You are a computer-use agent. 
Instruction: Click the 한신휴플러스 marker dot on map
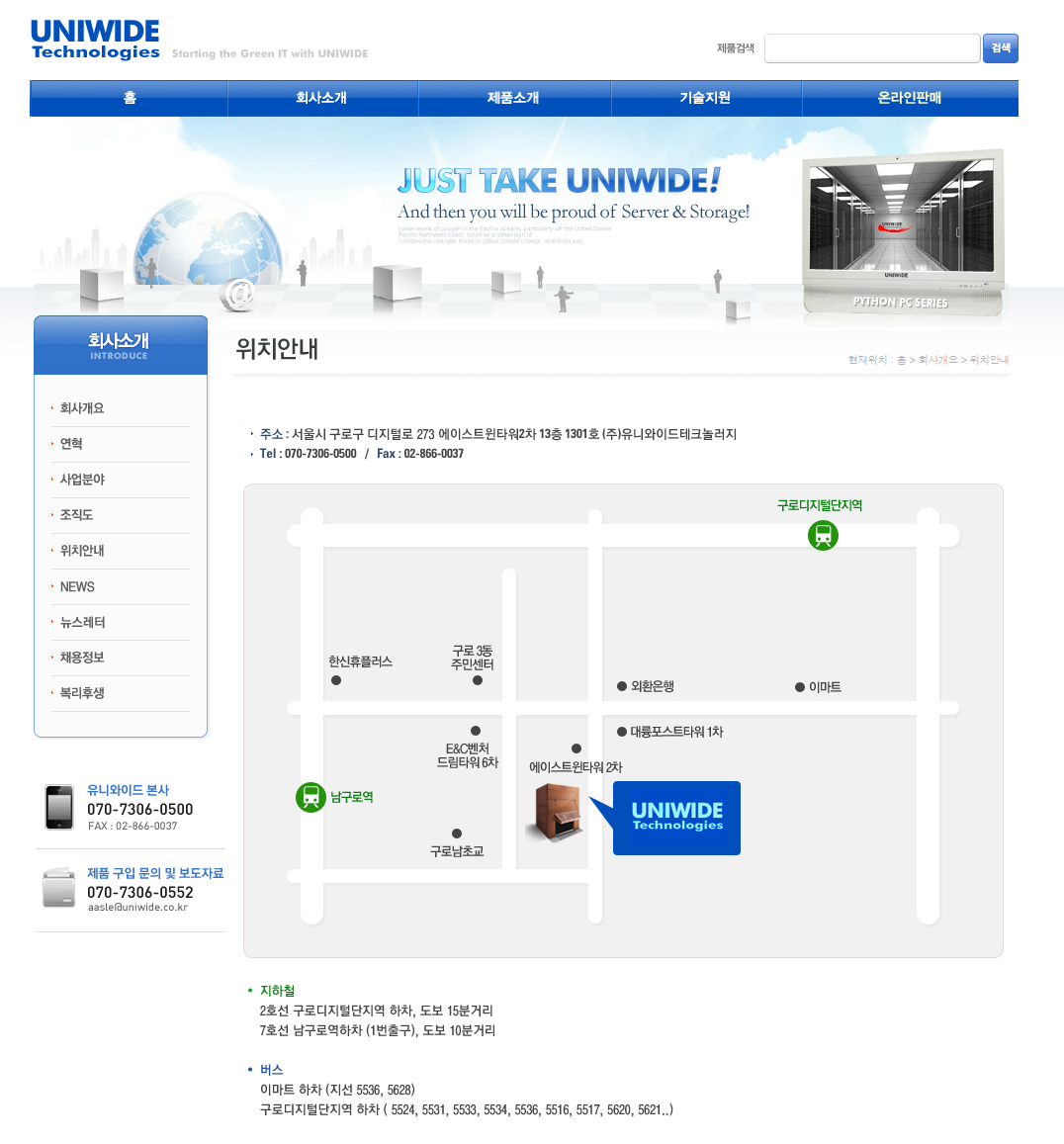pos(335,680)
